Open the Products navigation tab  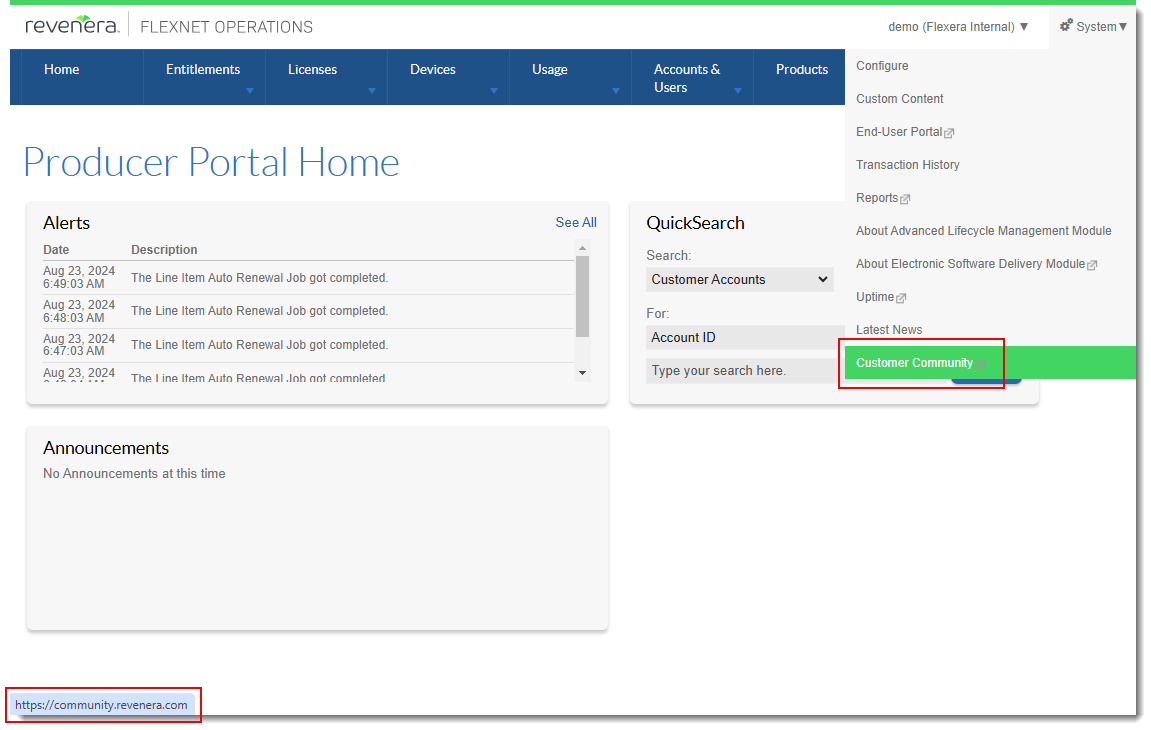click(801, 70)
